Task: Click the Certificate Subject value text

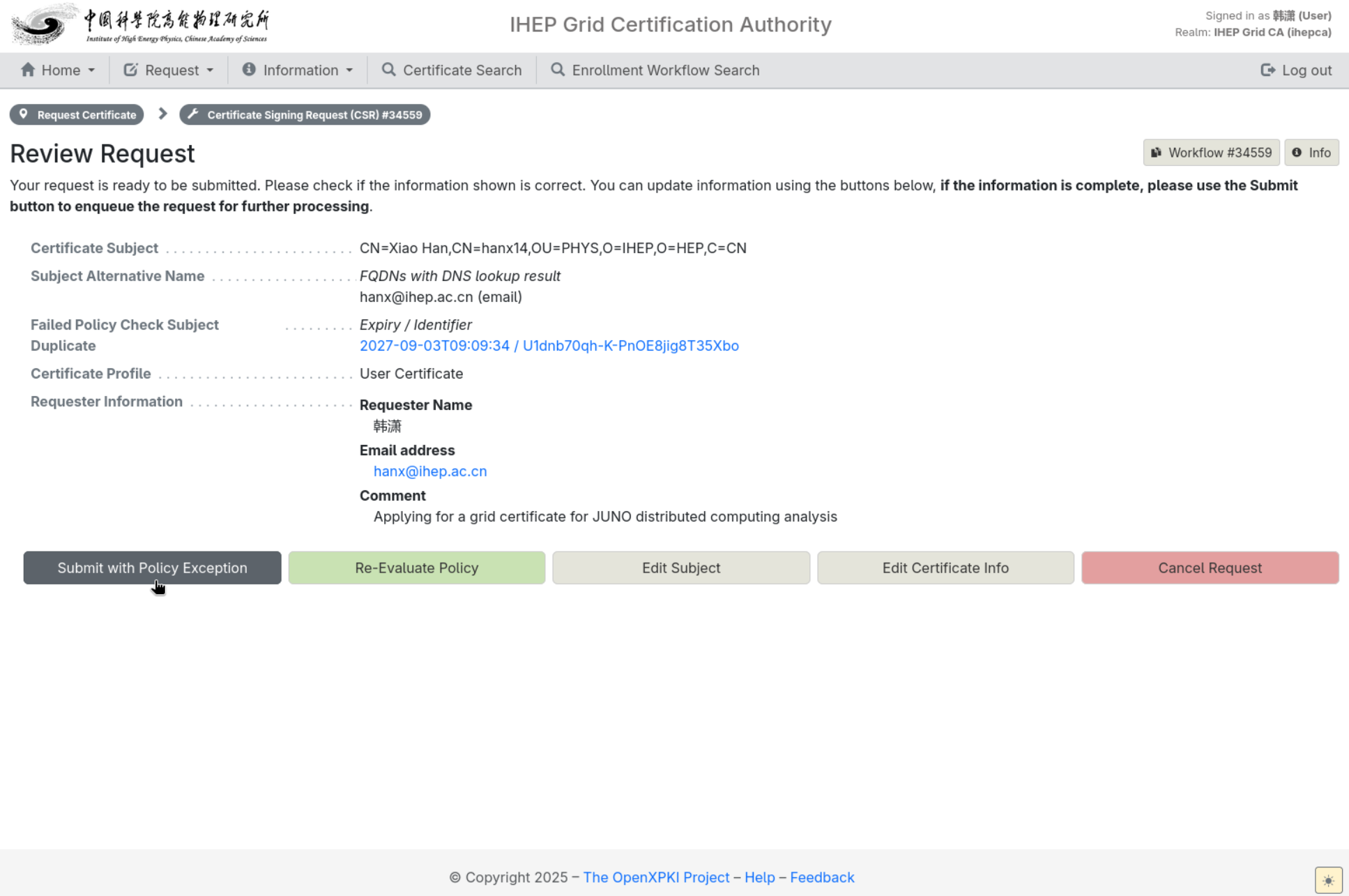Action: click(553, 248)
